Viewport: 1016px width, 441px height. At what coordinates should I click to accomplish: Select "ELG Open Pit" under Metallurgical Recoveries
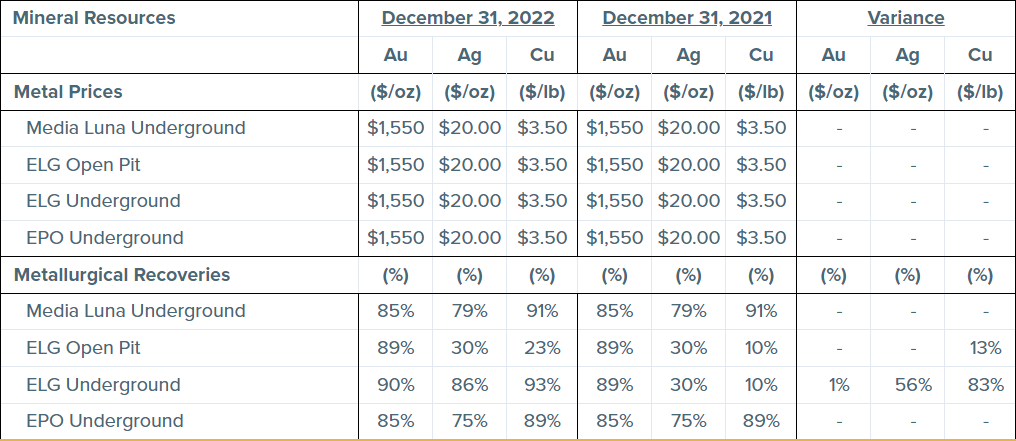(x=84, y=348)
